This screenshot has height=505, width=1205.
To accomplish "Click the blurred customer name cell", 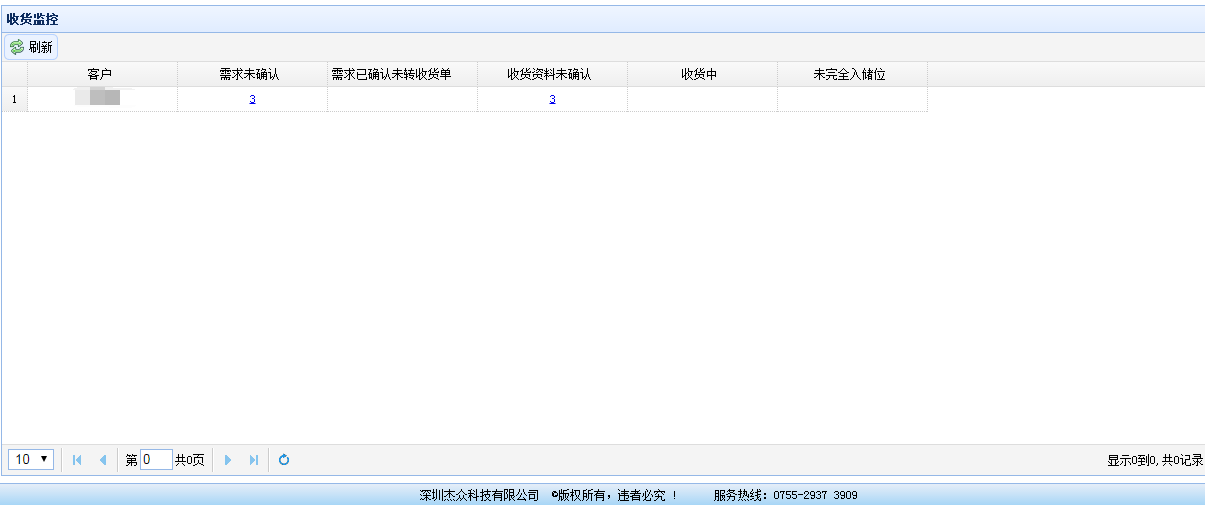I will [x=102, y=98].
